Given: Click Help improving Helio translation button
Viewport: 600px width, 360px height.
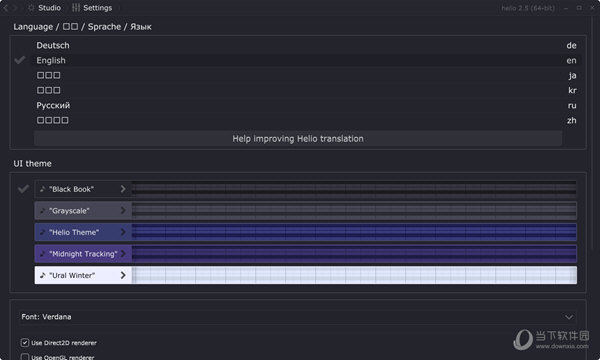Looking at the screenshot, I should click(x=298, y=138).
